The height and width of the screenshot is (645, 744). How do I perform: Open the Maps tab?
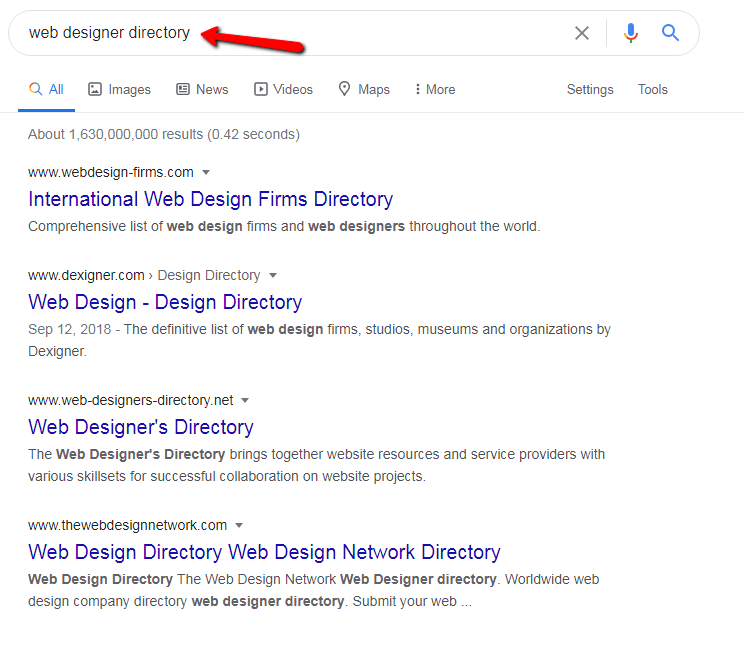[x=364, y=89]
